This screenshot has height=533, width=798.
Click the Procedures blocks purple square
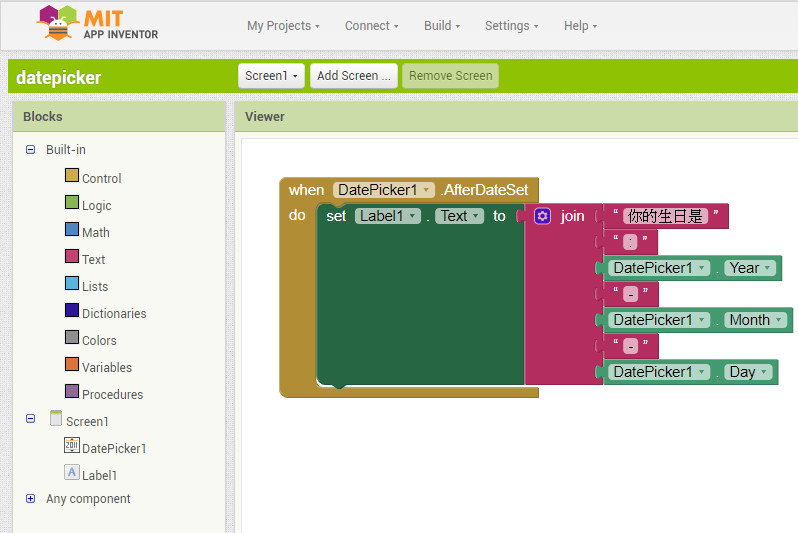click(x=72, y=391)
